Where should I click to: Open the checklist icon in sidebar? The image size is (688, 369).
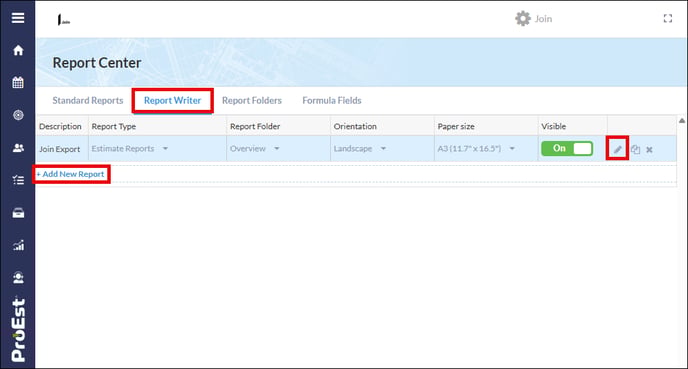[18, 180]
